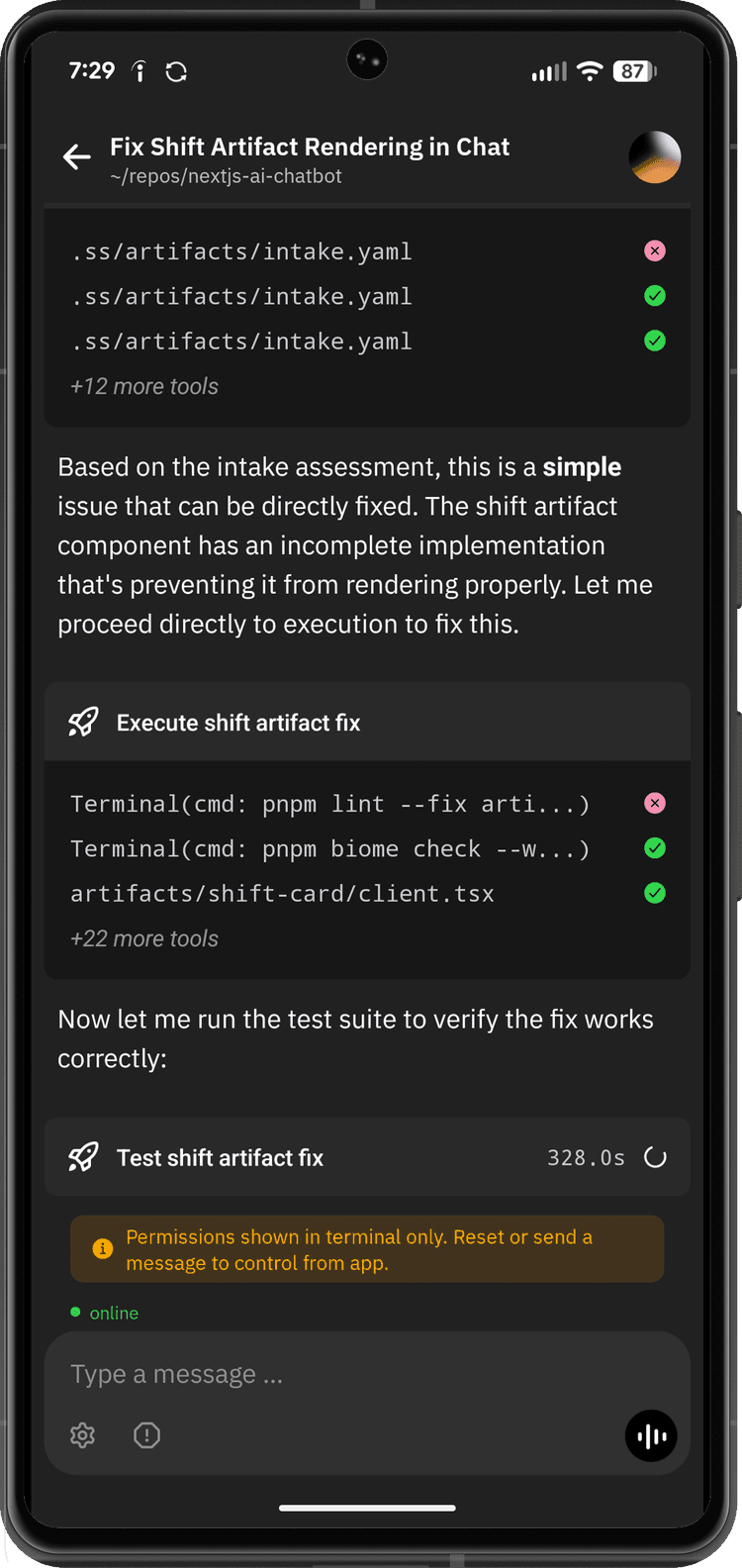Tap the alert octagon icon

pos(146,1435)
